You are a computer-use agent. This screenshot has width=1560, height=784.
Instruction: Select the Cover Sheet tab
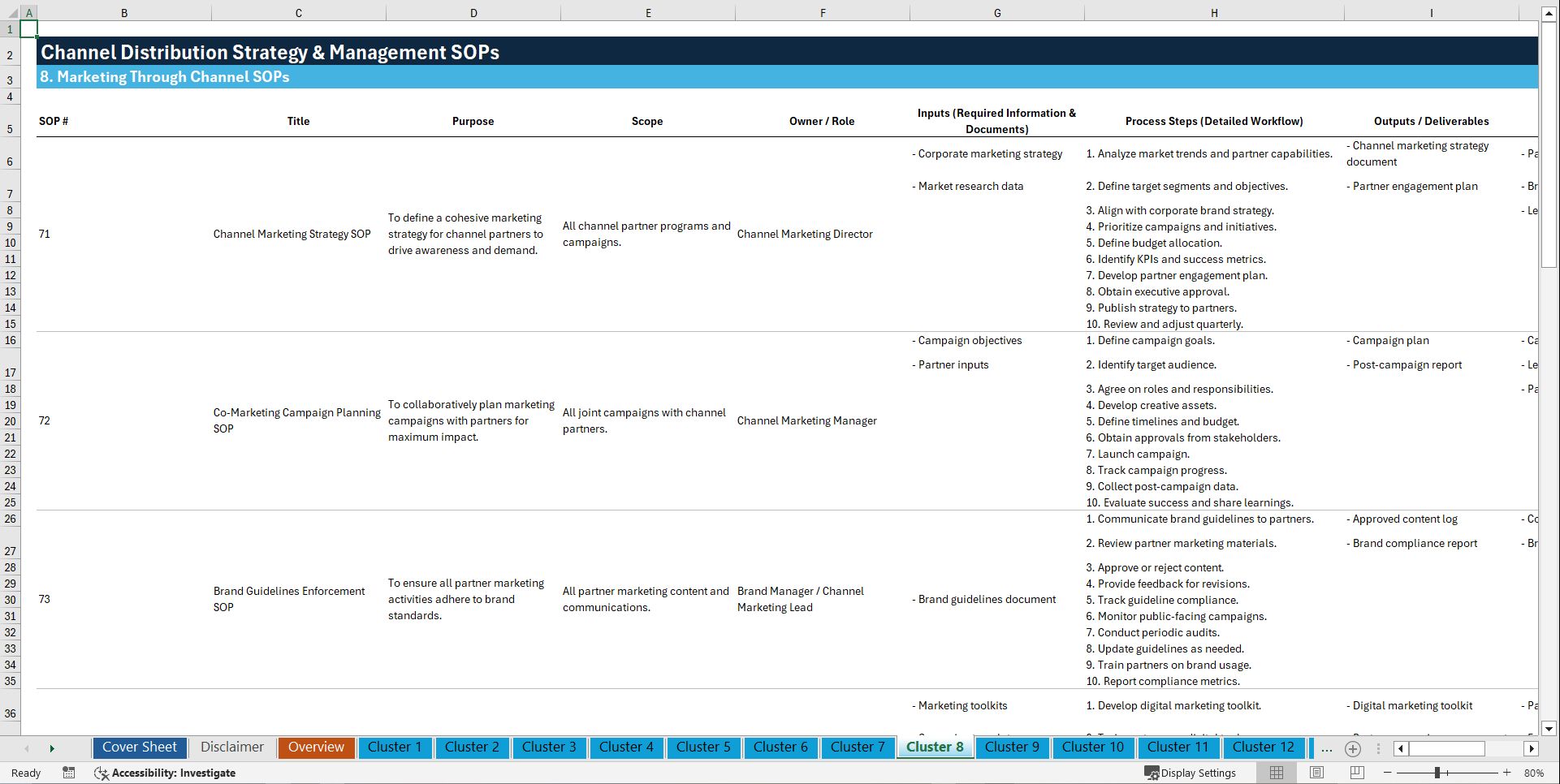coord(139,747)
